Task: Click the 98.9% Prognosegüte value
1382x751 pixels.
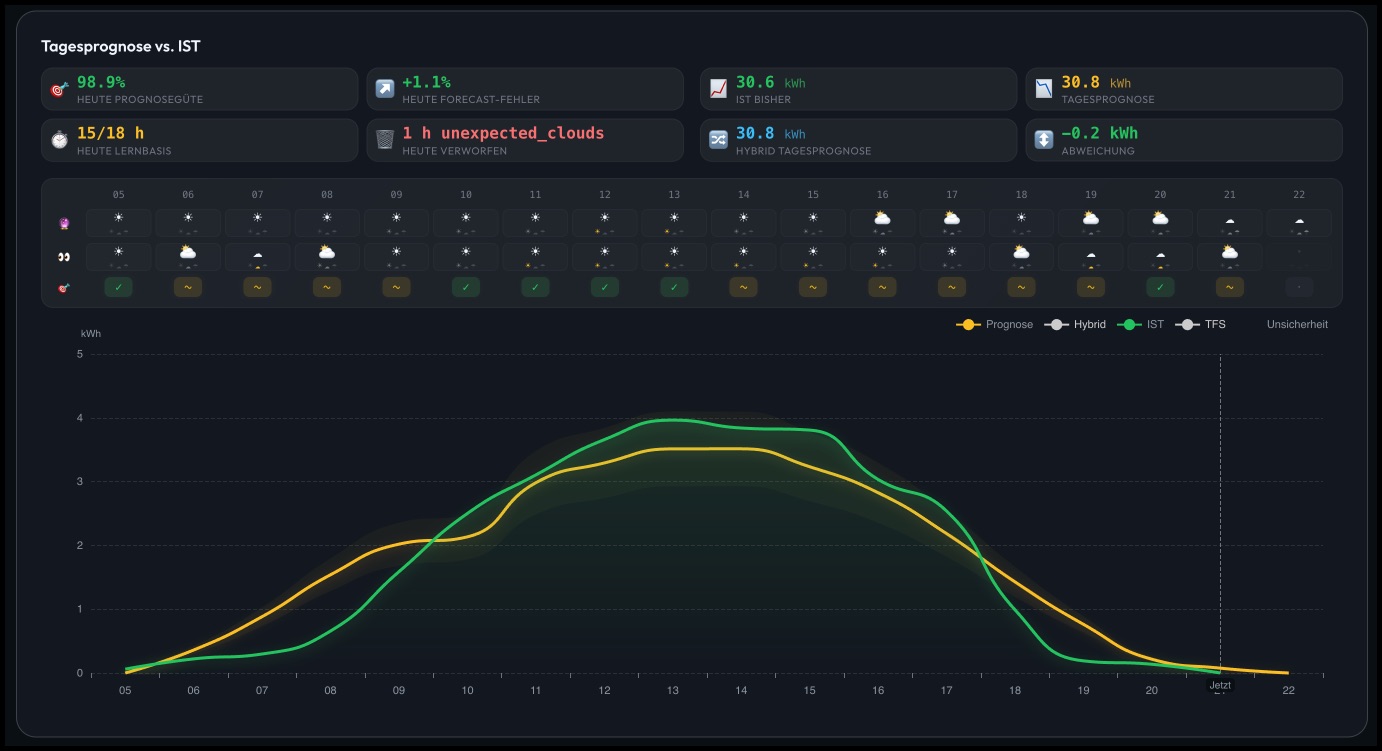Action: (101, 82)
